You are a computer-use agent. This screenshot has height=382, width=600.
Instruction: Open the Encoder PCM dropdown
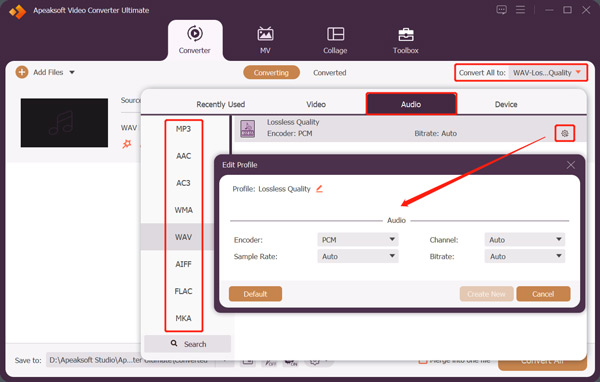point(358,240)
